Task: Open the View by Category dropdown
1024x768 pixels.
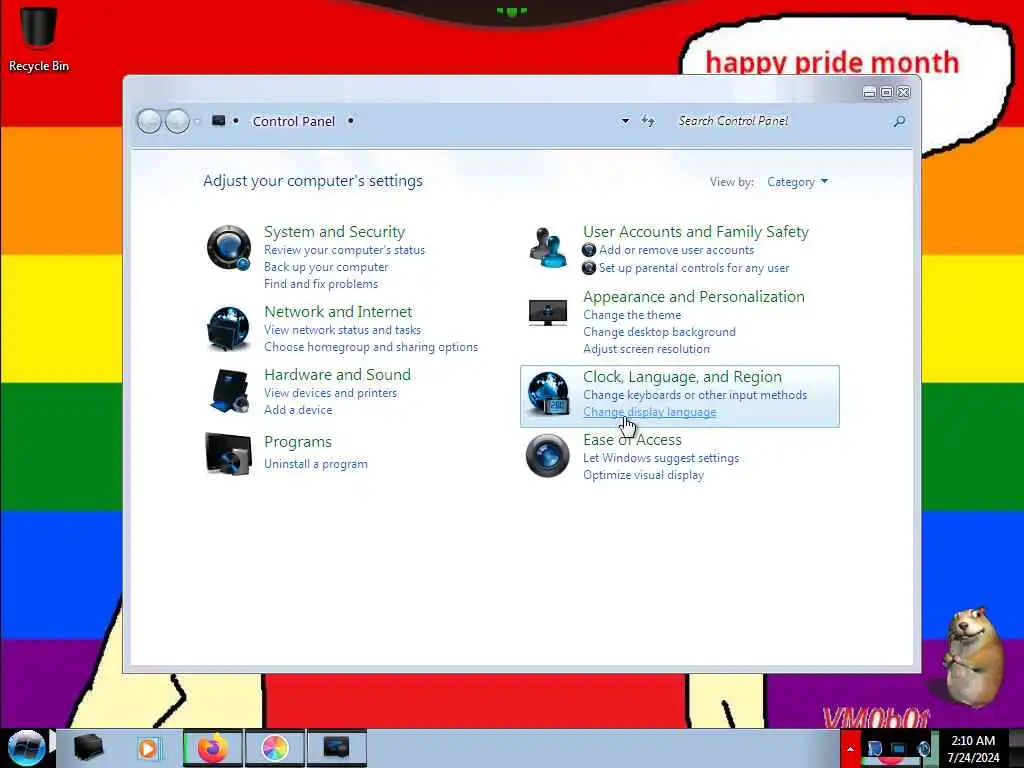Action: [797, 182]
